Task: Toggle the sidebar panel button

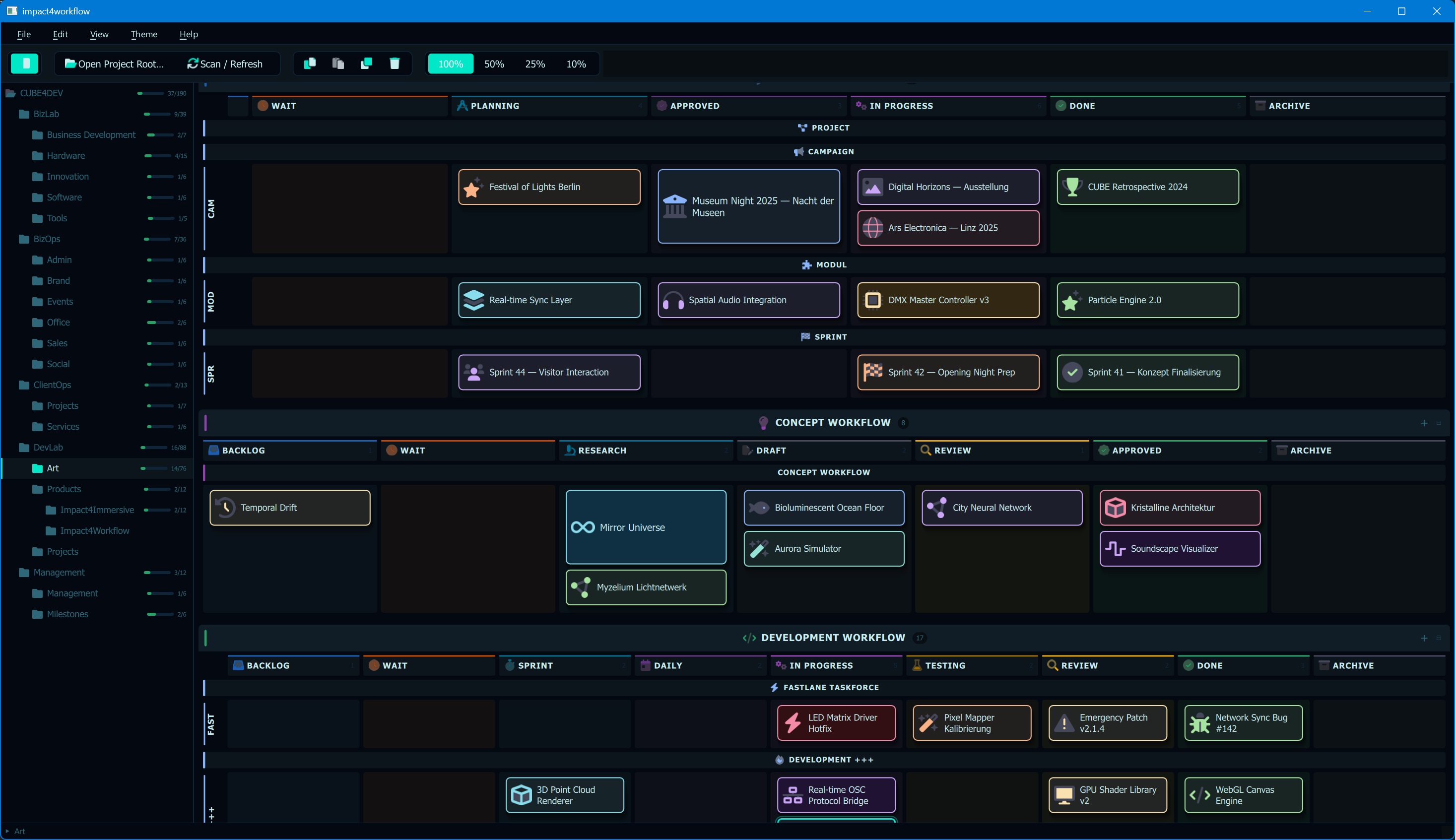Action: point(24,64)
